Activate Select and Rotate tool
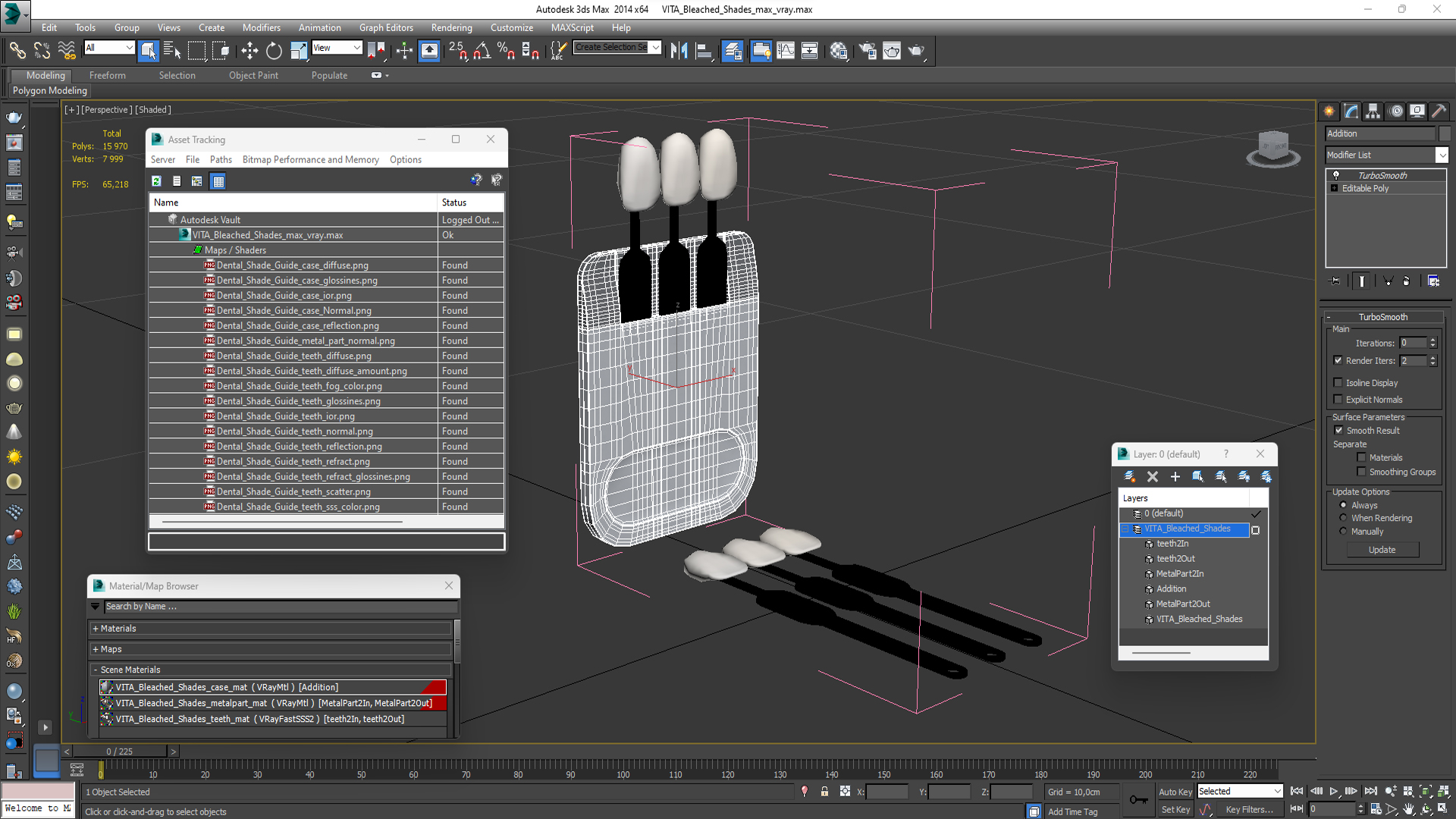The height and width of the screenshot is (819, 1456). point(274,51)
